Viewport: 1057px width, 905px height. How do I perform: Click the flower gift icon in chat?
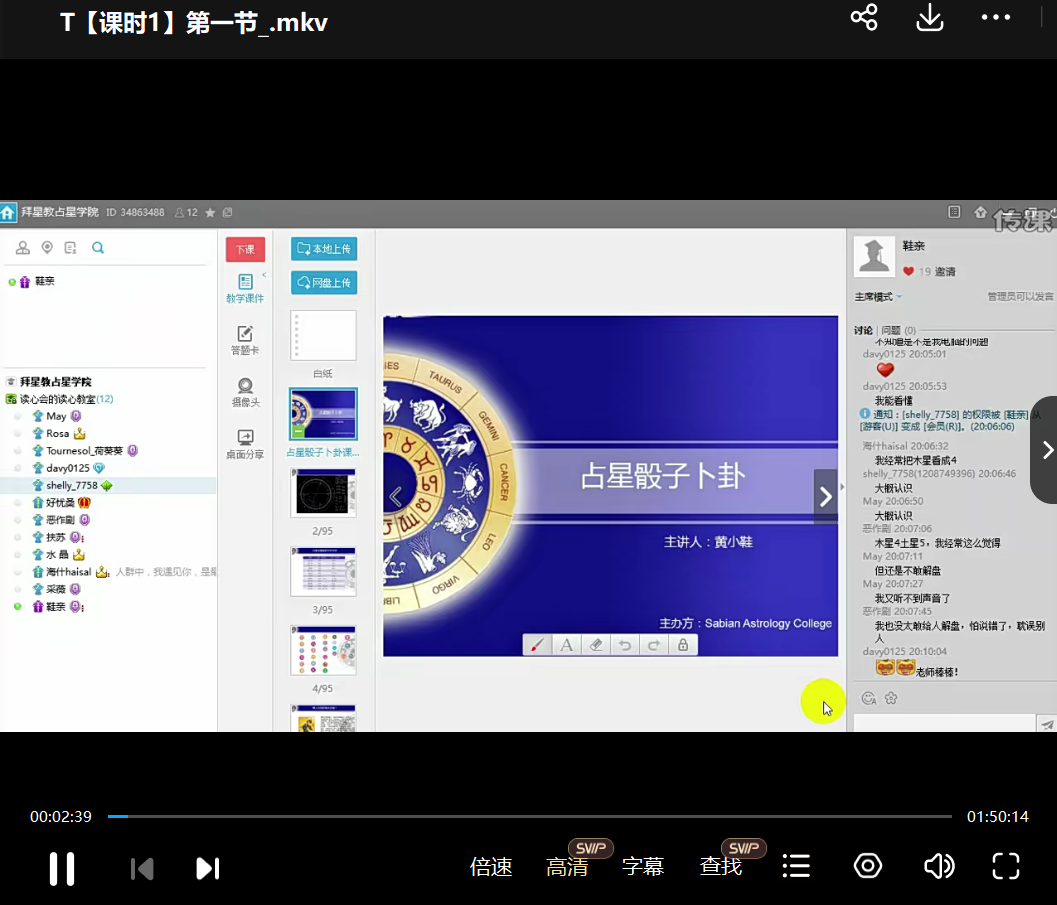coord(891,698)
